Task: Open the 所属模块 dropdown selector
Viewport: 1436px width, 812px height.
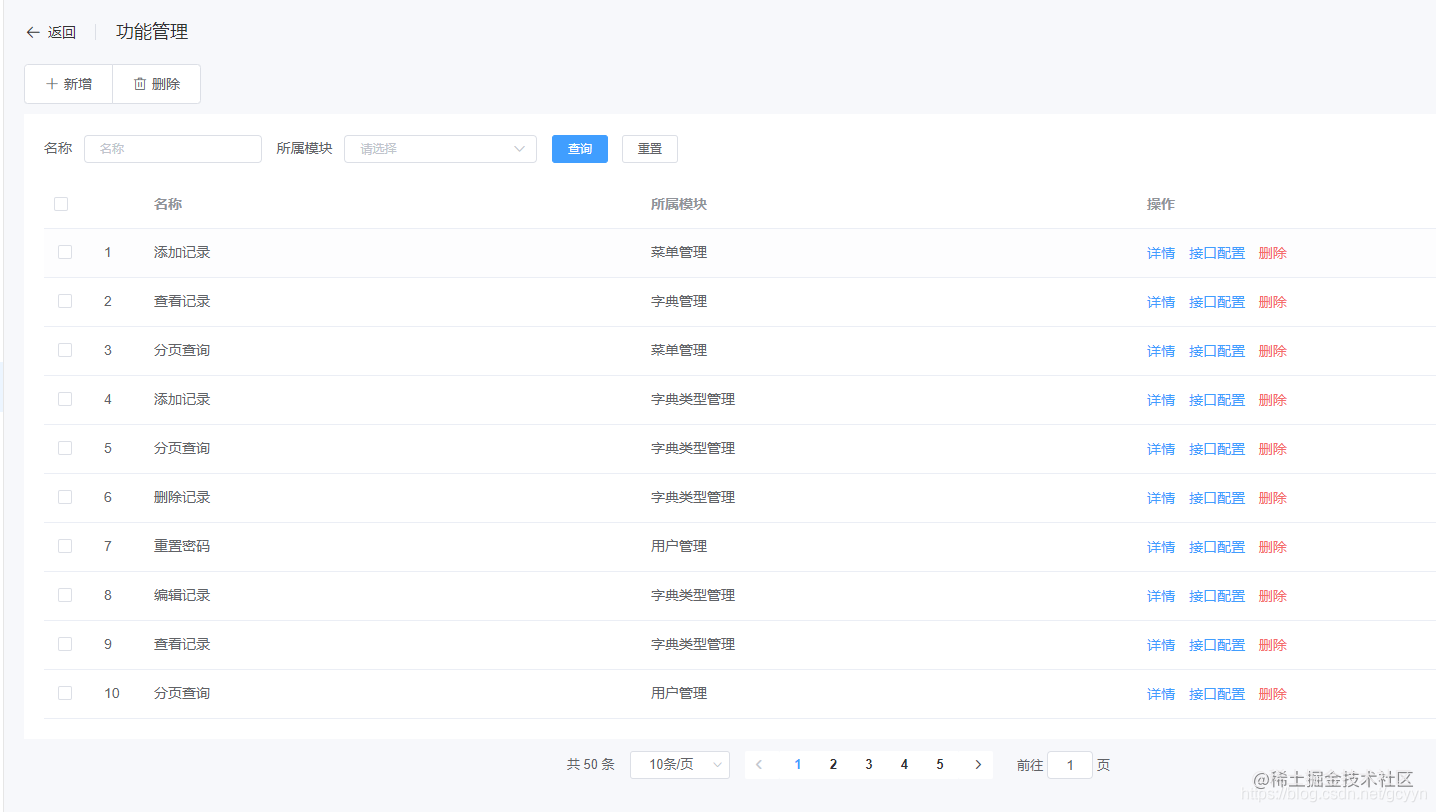Action: click(x=440, y=149)
